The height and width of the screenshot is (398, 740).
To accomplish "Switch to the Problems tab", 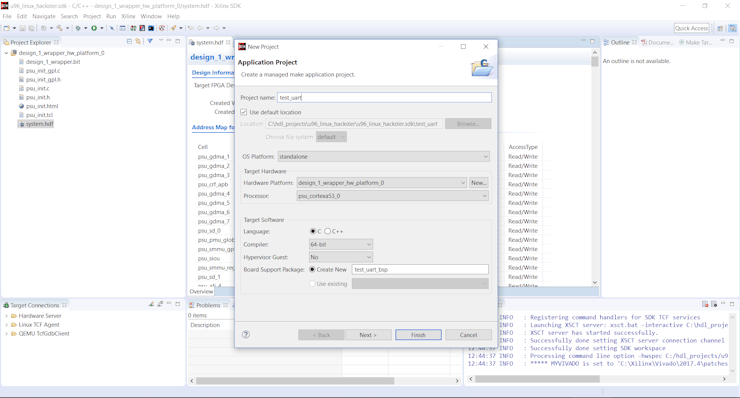I will click(208, 305).
